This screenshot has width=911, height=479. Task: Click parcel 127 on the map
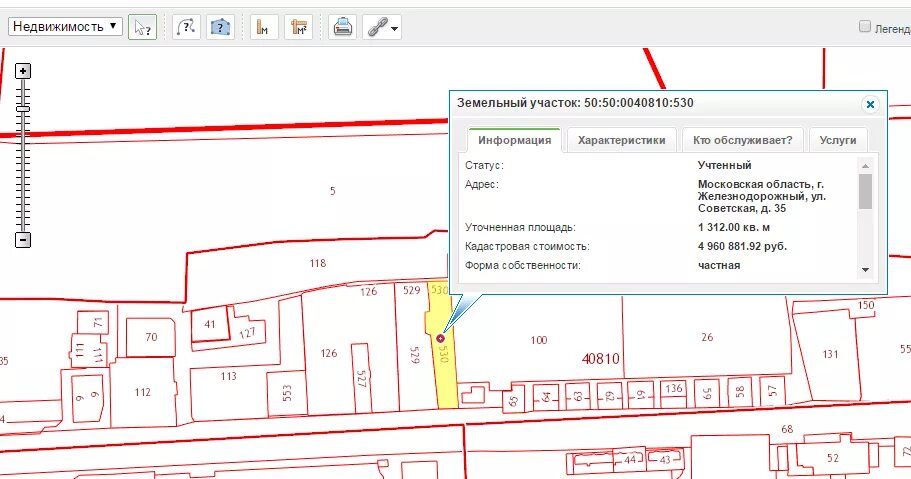pyautogui.click(x=247, y=333)
